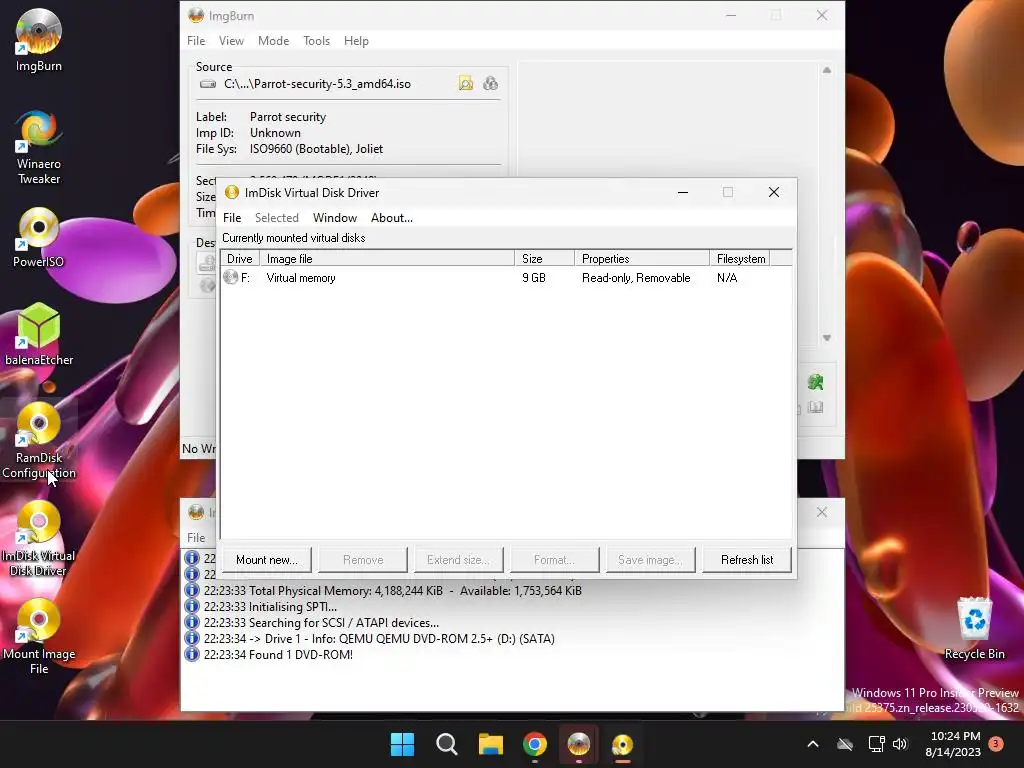Open the File menu in the ImgBurn log window

(x=196, y=537)
